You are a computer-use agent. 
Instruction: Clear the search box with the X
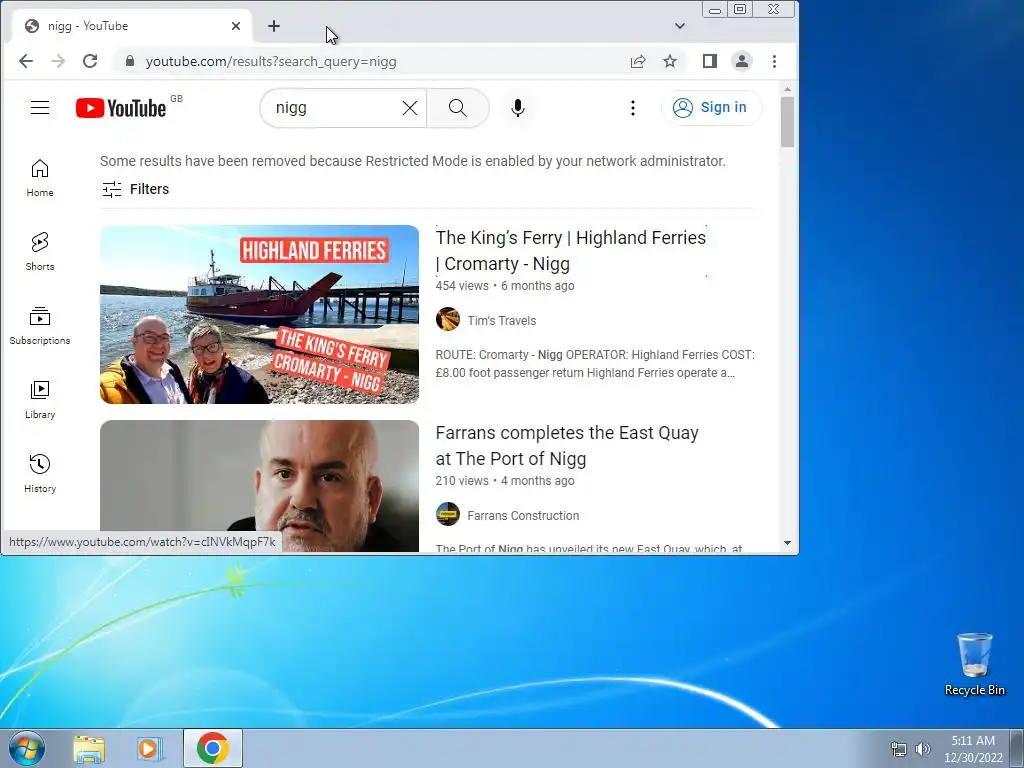click(409, 108)
